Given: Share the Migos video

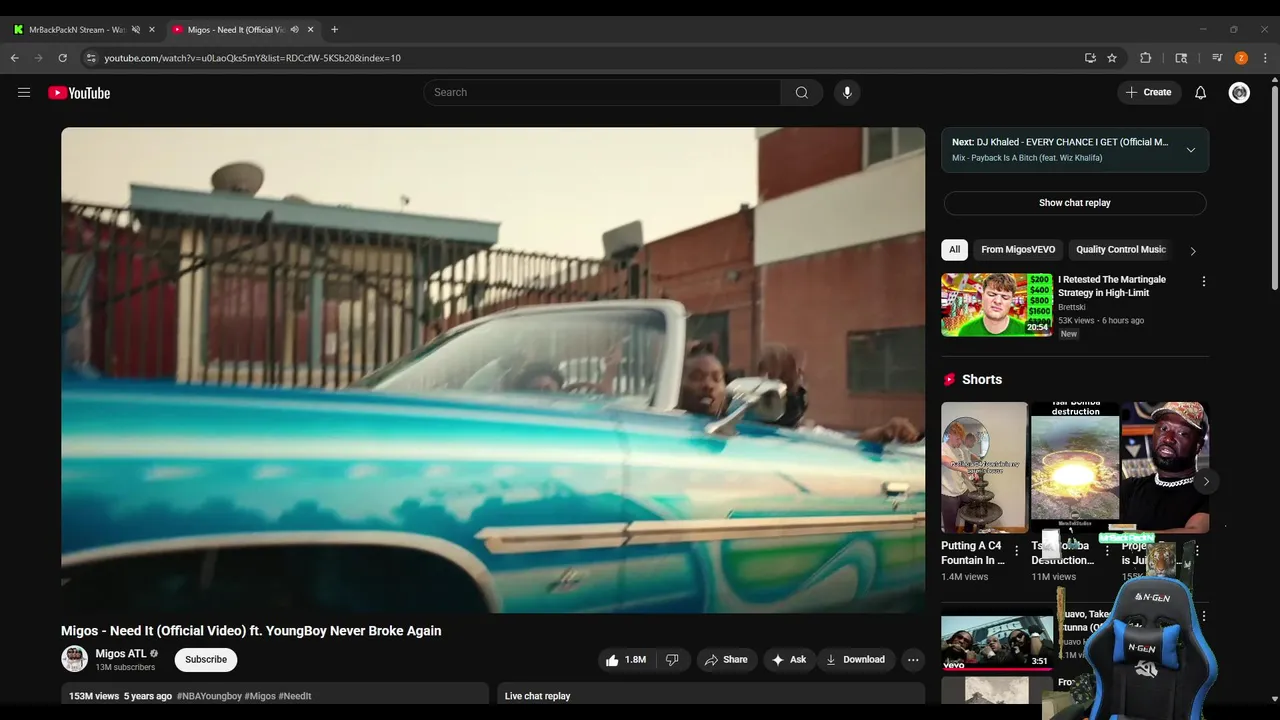Looking at the screenshot, I should pos(726,660).
